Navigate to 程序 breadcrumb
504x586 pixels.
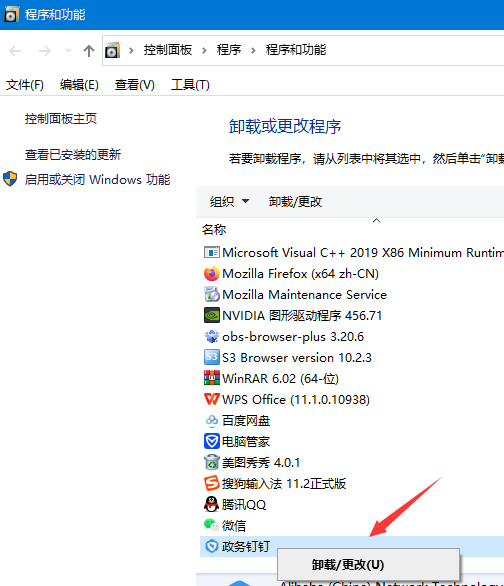(229, 50)
